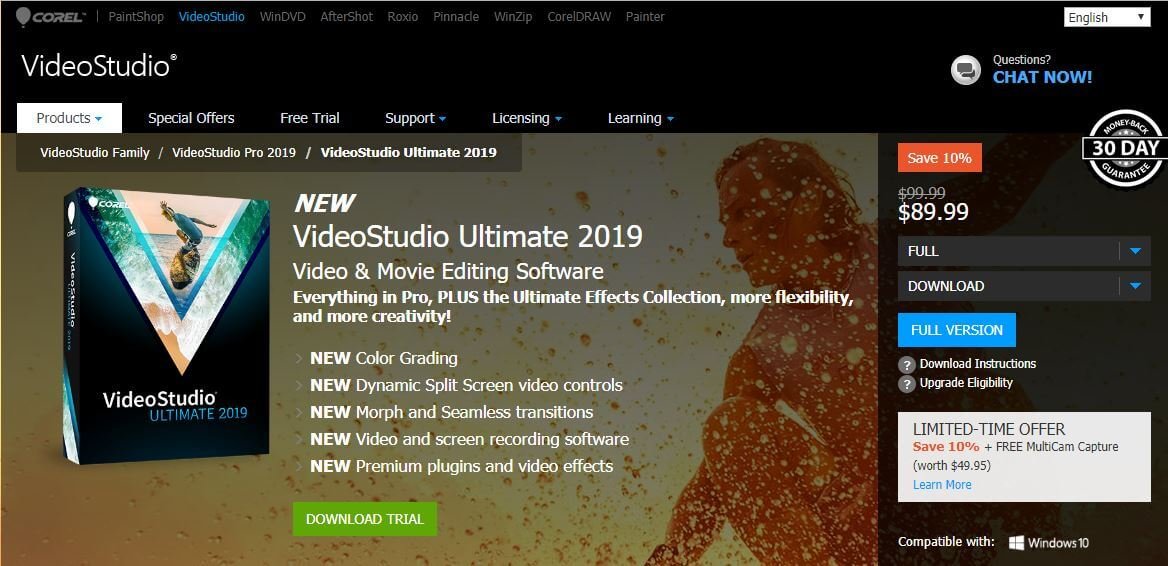Click the NEW Color Grading feature line
Viewport: 1168px width, 566px height.
pos(383,358)
